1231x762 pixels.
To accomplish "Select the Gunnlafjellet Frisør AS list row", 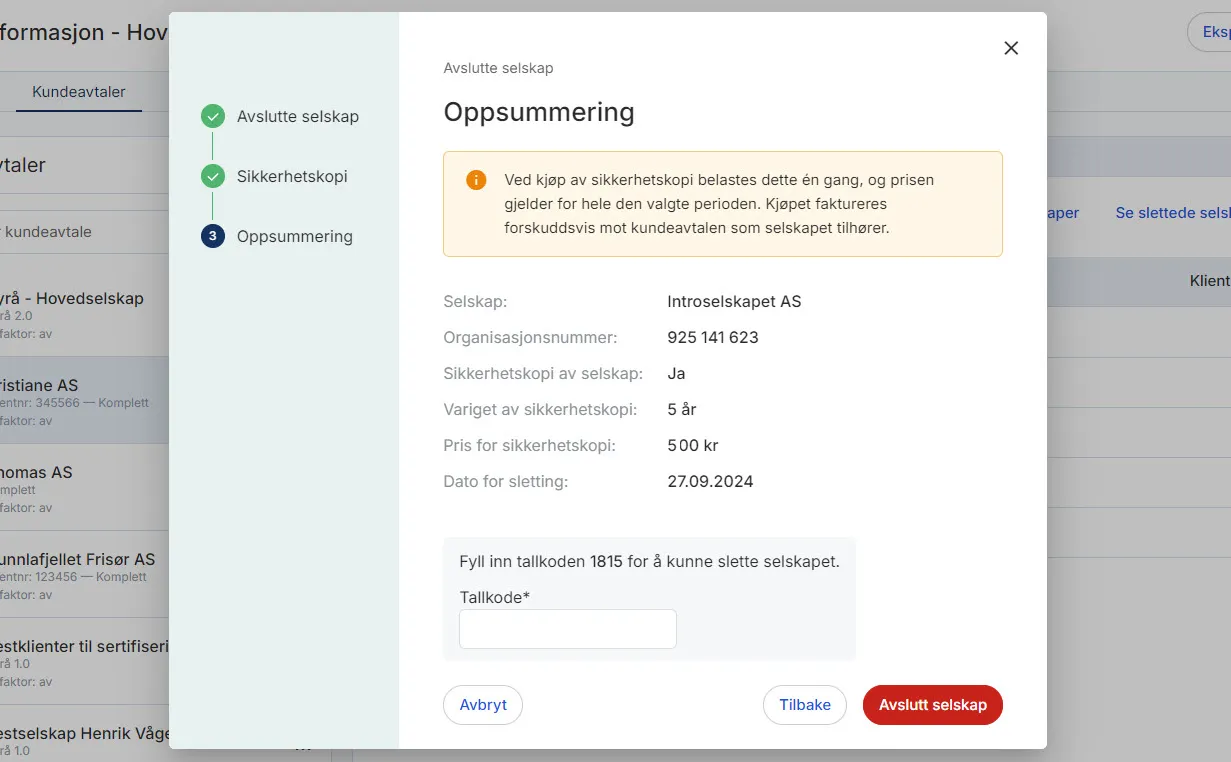I will pos(84,575).
